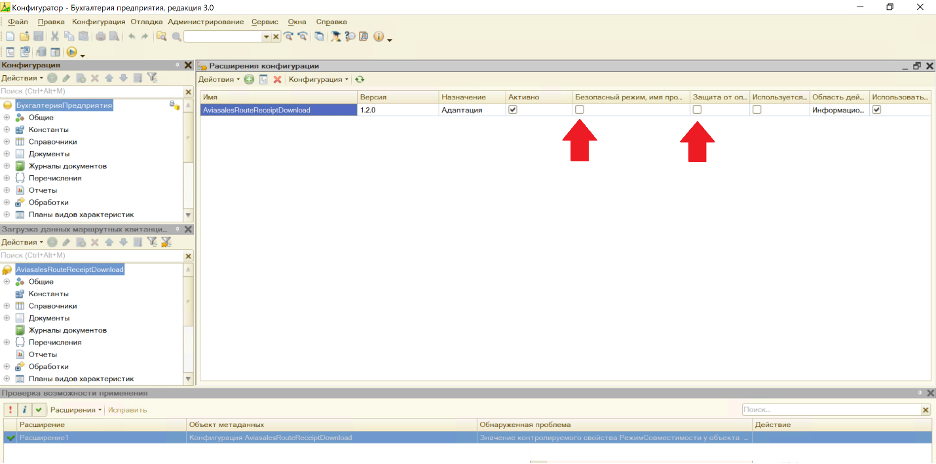Expand the Общие node in БухгалтерияПредприятия tree

coord(7,117)
